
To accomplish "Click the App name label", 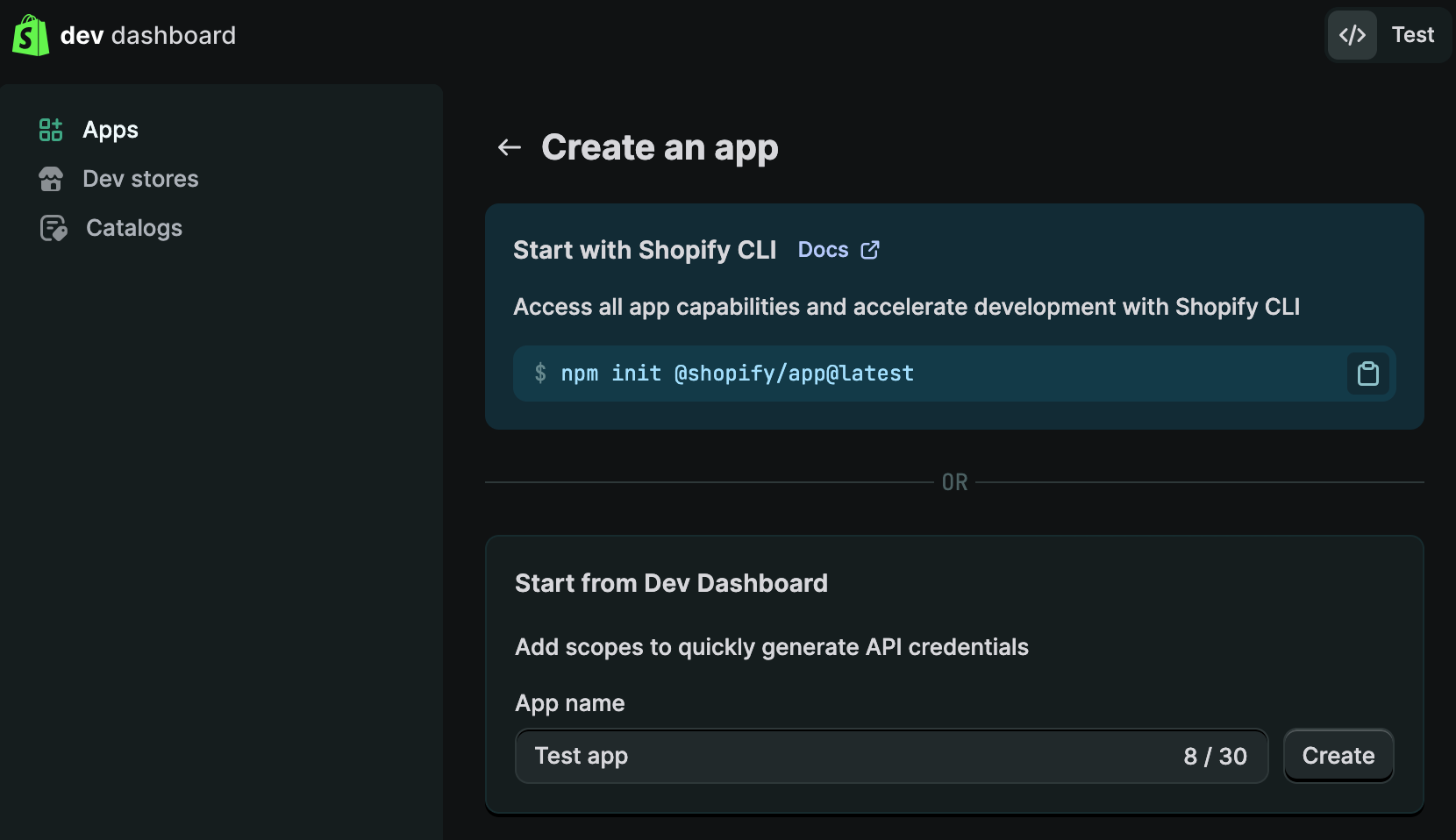I will (570, 703).
